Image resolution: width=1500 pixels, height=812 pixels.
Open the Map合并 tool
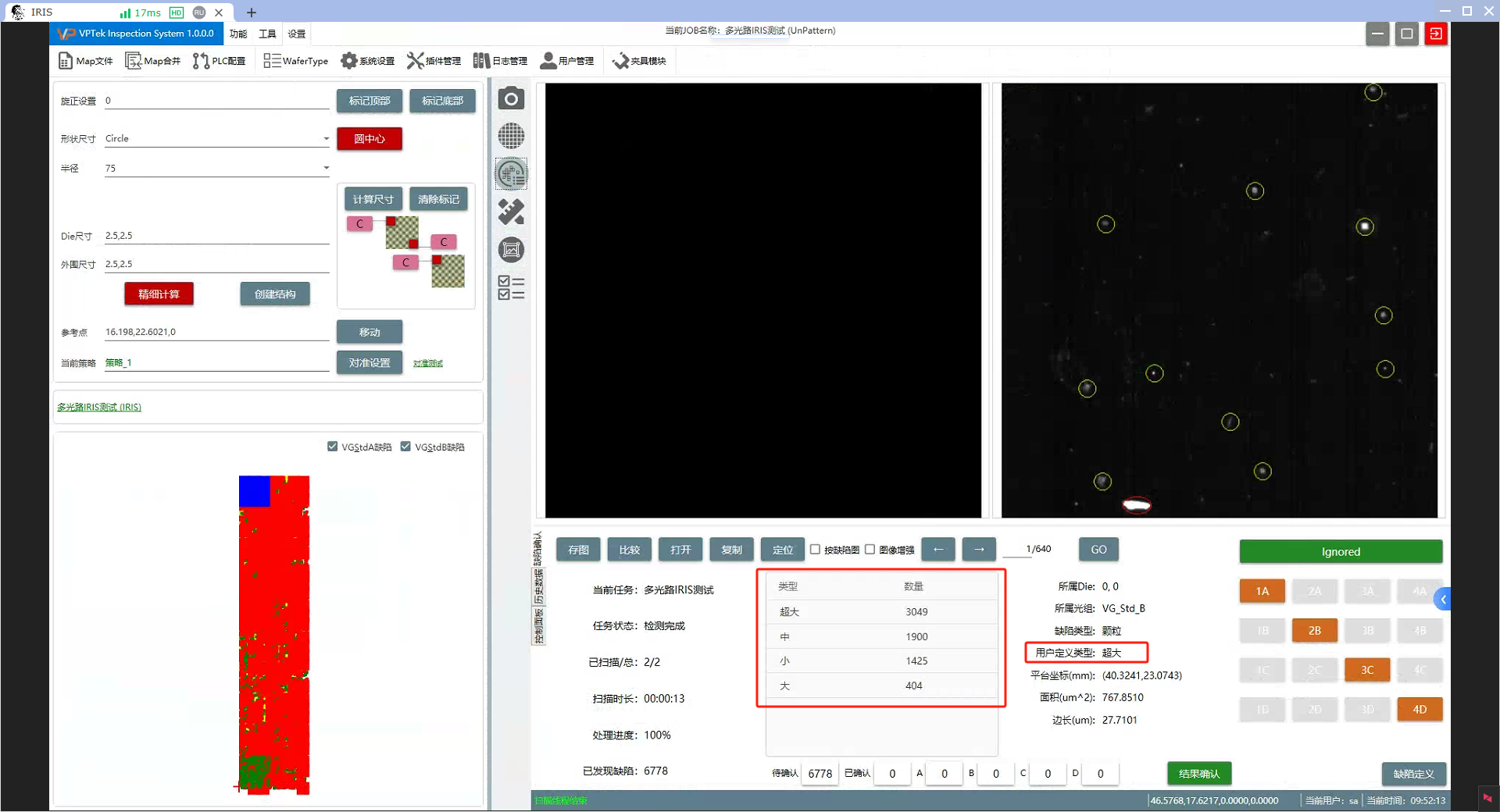click(153, 61)
